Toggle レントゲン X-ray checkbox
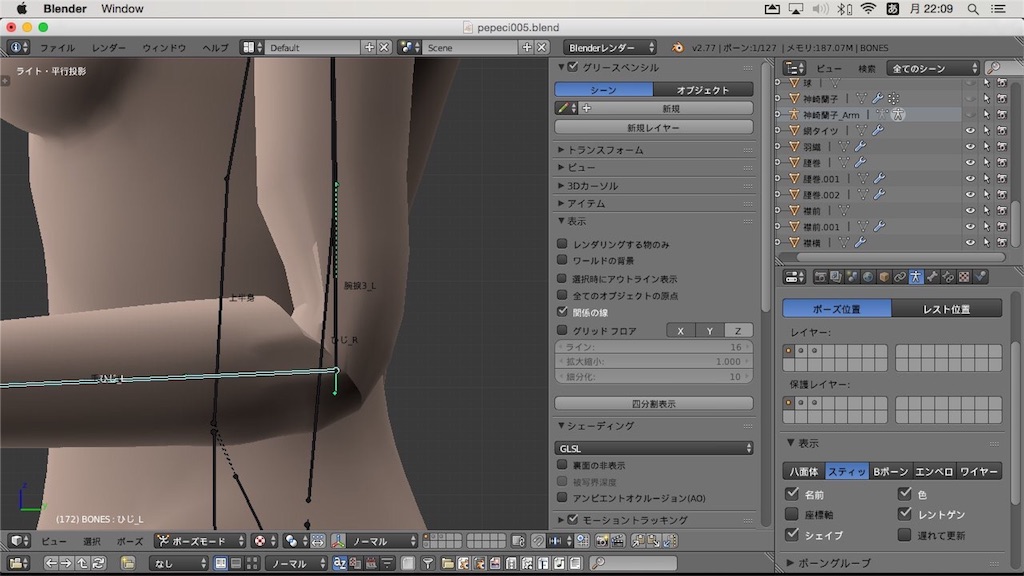 pyautogui.click(x=904, y=514)
